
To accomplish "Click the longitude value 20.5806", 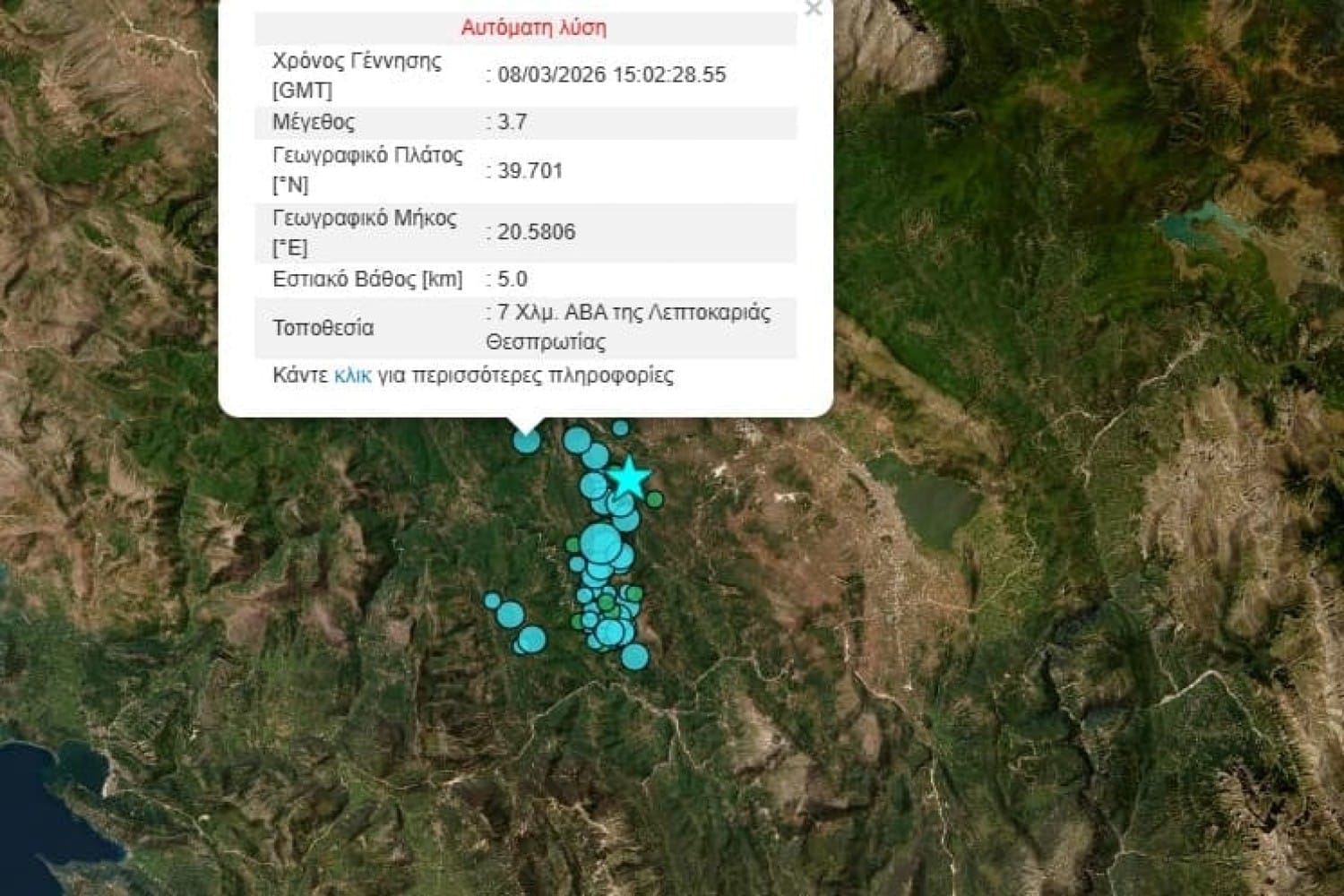I will [536, 232].
